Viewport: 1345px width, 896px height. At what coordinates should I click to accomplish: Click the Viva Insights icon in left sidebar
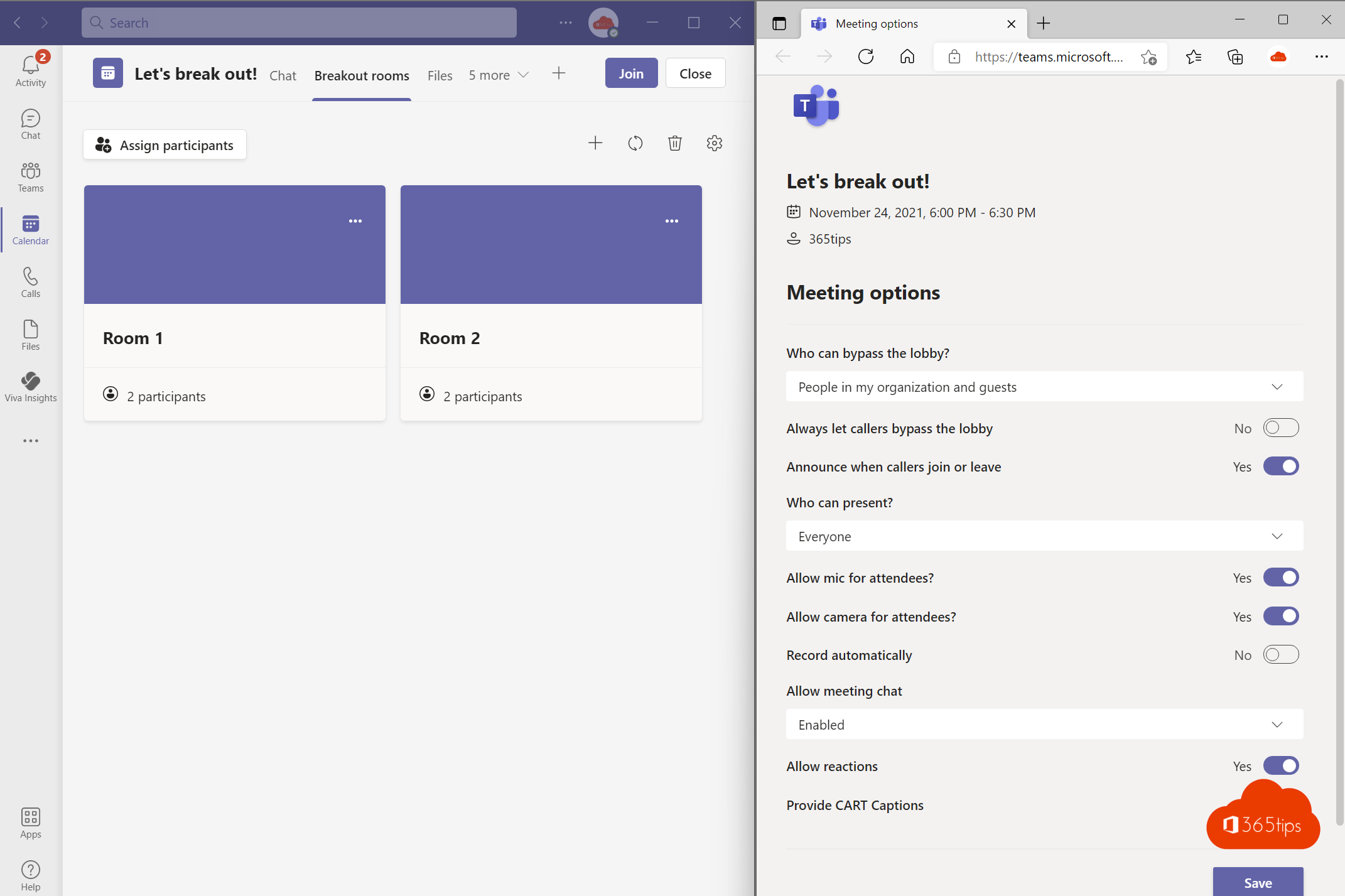(29, 382)
